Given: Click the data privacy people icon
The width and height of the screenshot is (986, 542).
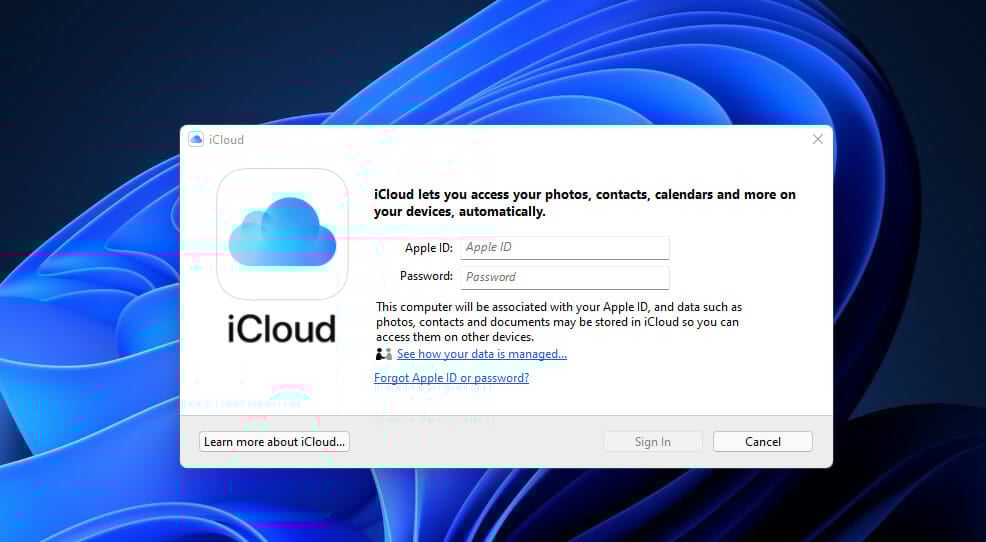Looking at the screenshot, I should pyautogui.click(x=384, y=354).
